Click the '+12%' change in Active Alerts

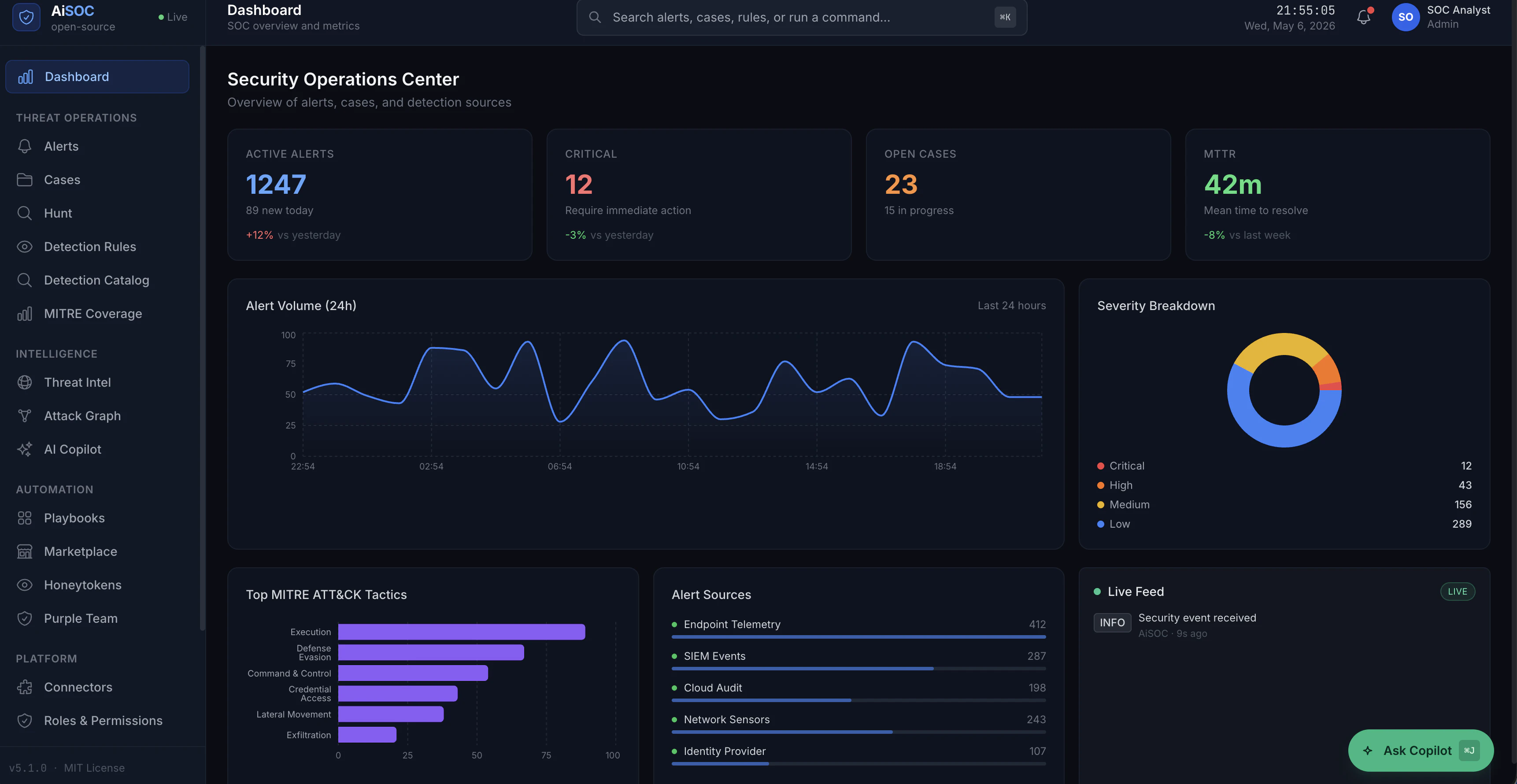click(x=259, y=235)
